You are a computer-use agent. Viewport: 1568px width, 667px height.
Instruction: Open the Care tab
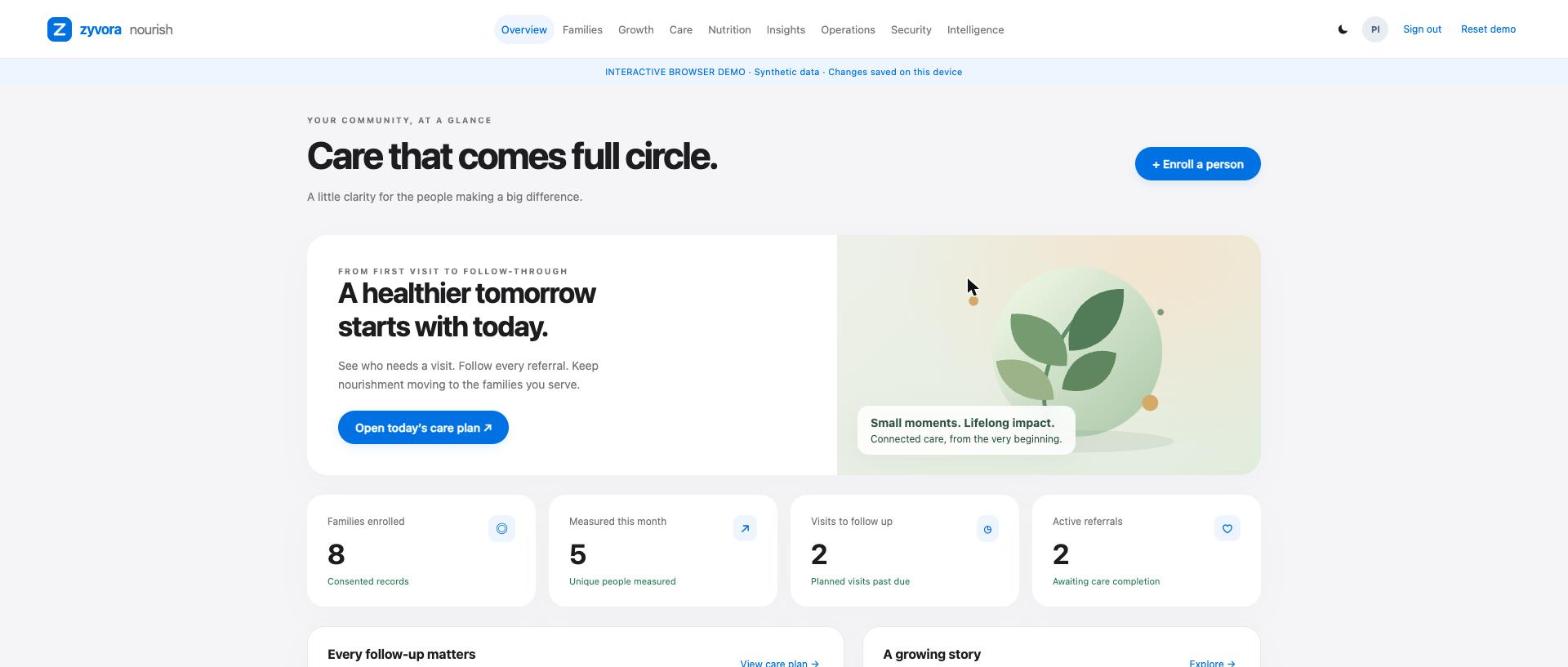click(x=681, y=29)
